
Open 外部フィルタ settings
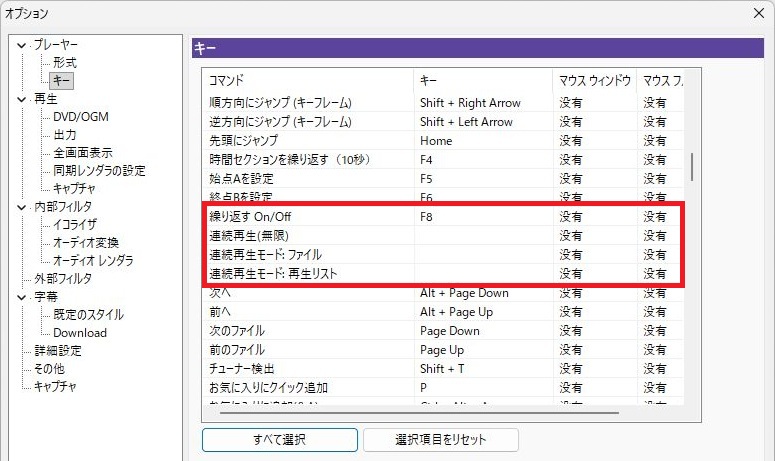point(62,279)
